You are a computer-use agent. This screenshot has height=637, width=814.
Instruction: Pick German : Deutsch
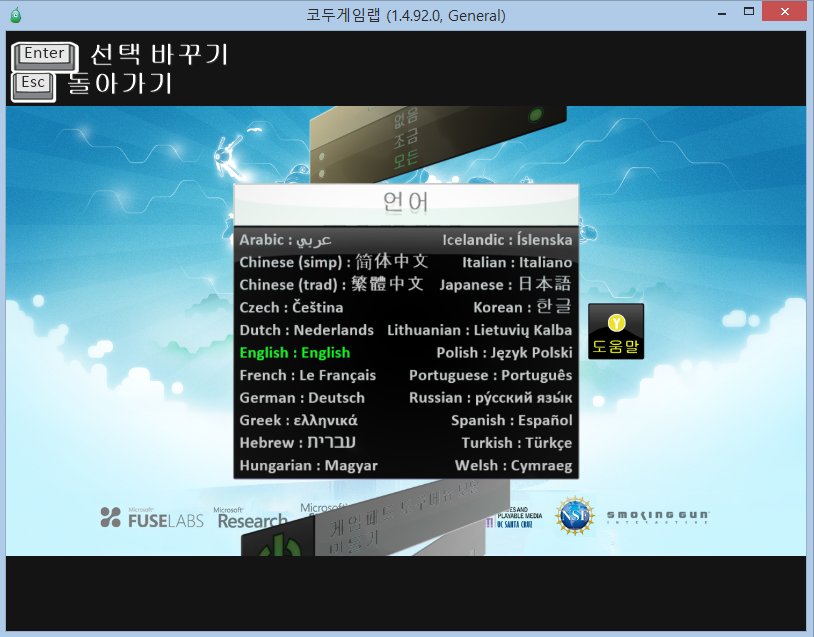pos(302,398)
